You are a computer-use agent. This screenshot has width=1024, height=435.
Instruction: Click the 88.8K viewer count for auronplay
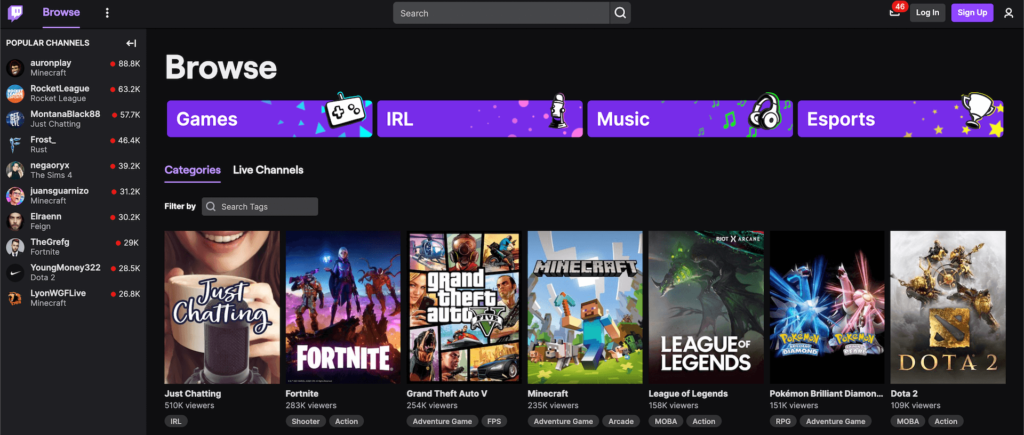point(129,63)
